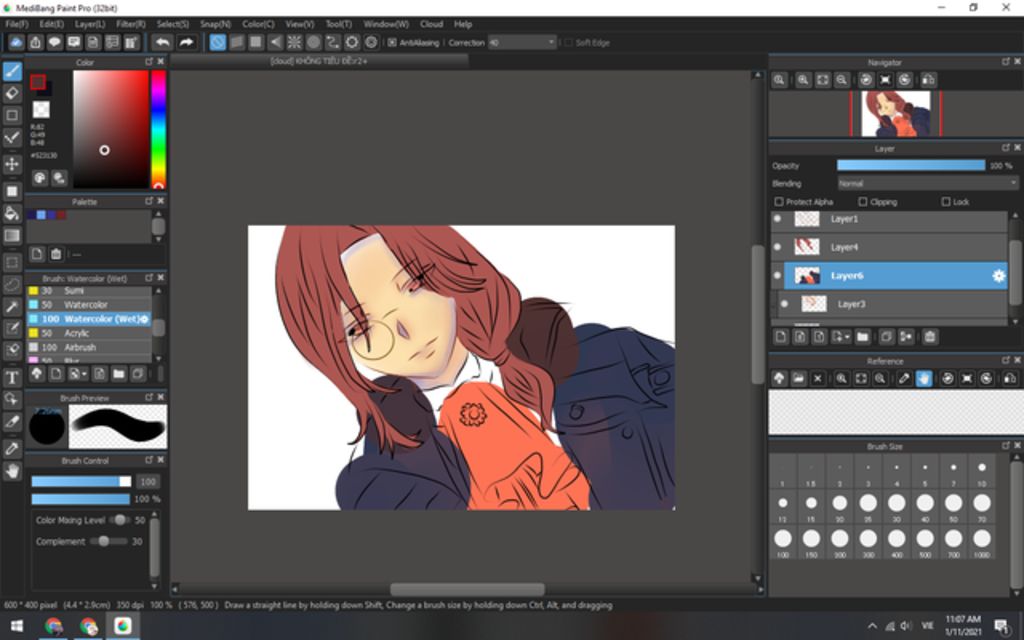
Task: Open the Windows Start menu
Action: coord(16,626)
